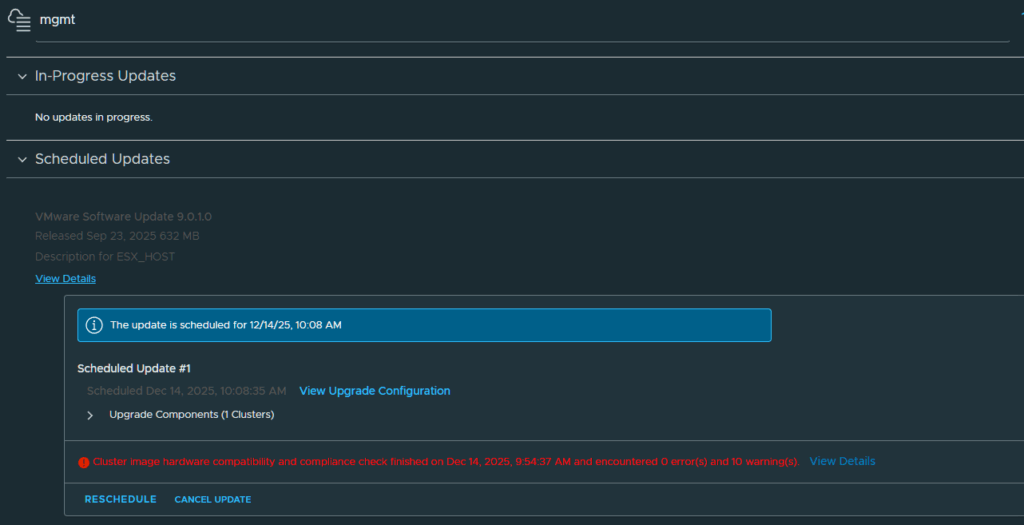The width and height of the screenshot is (1024, 525).
Task: Click the Scheduled Updates heading label
Action: tap(103, 159)
